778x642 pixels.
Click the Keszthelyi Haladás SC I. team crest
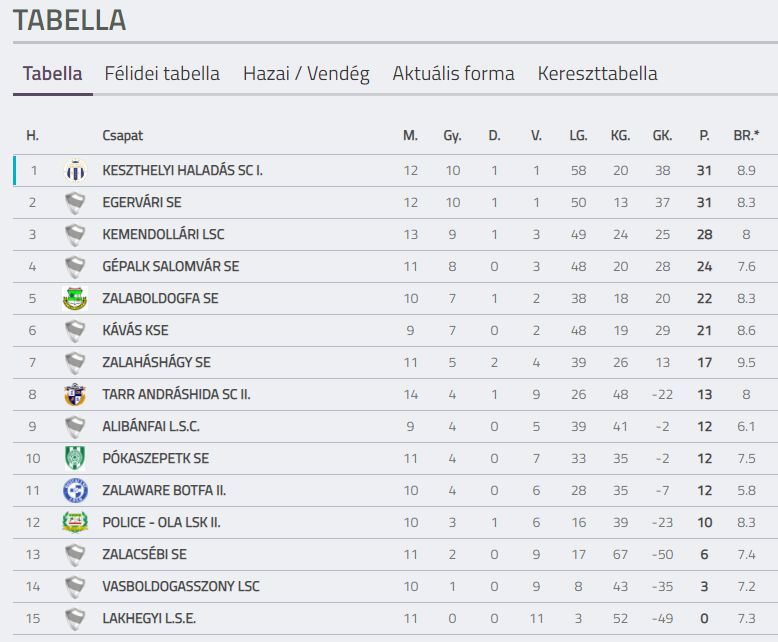tap(75, 171)
